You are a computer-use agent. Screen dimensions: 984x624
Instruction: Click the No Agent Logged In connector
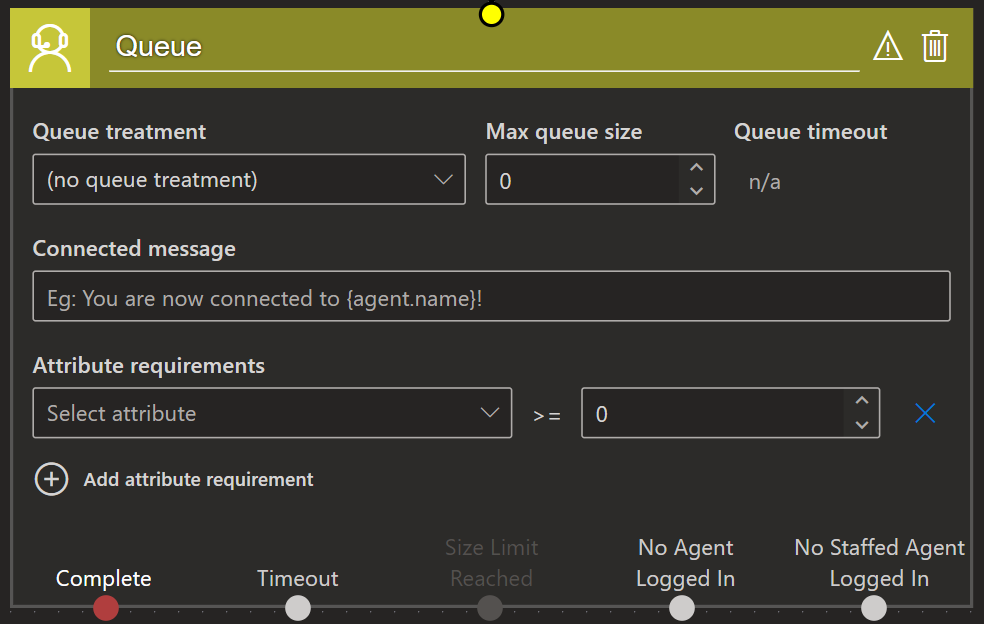[682, 607]
